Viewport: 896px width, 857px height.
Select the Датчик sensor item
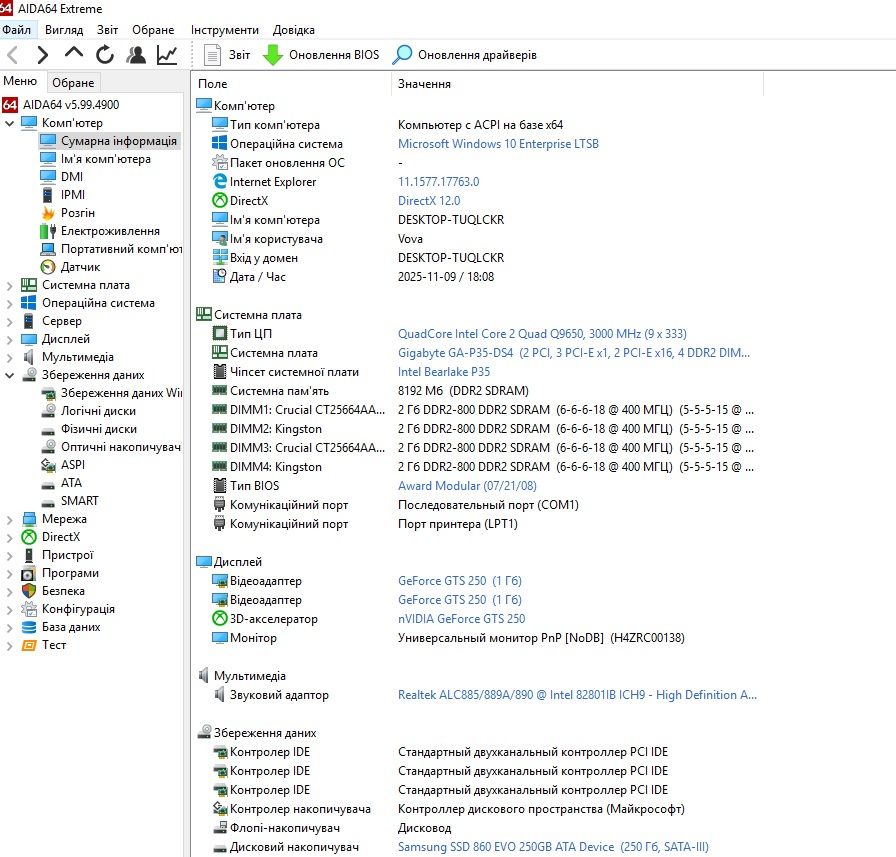[81, 267]
